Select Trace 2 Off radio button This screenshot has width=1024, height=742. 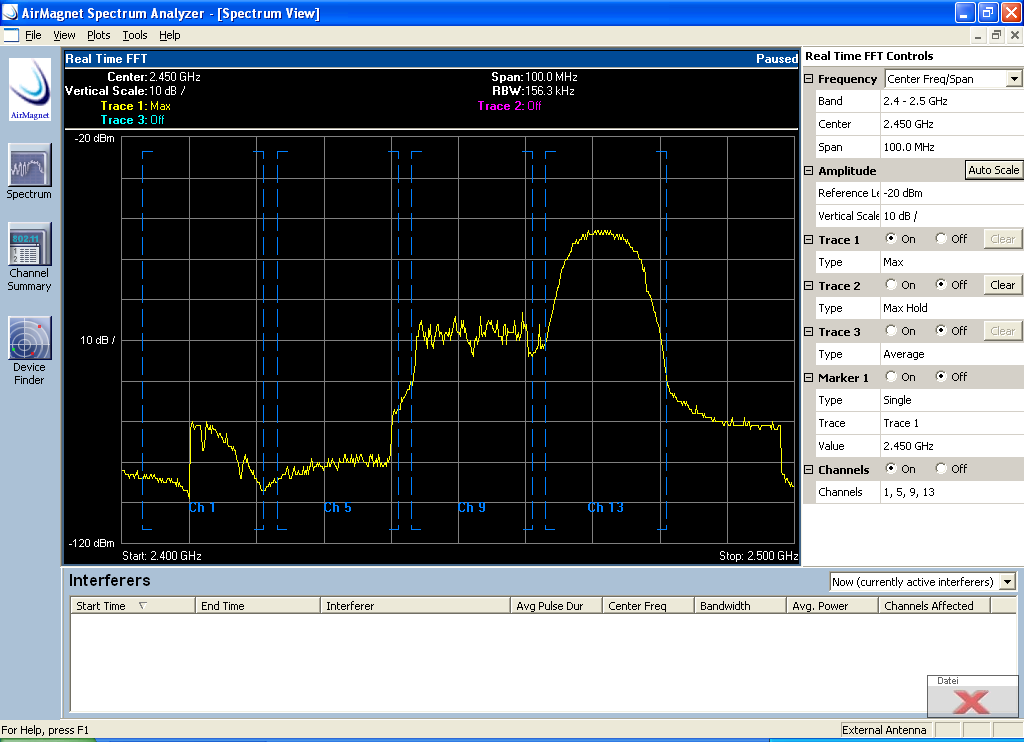click(x=941, y=285)
